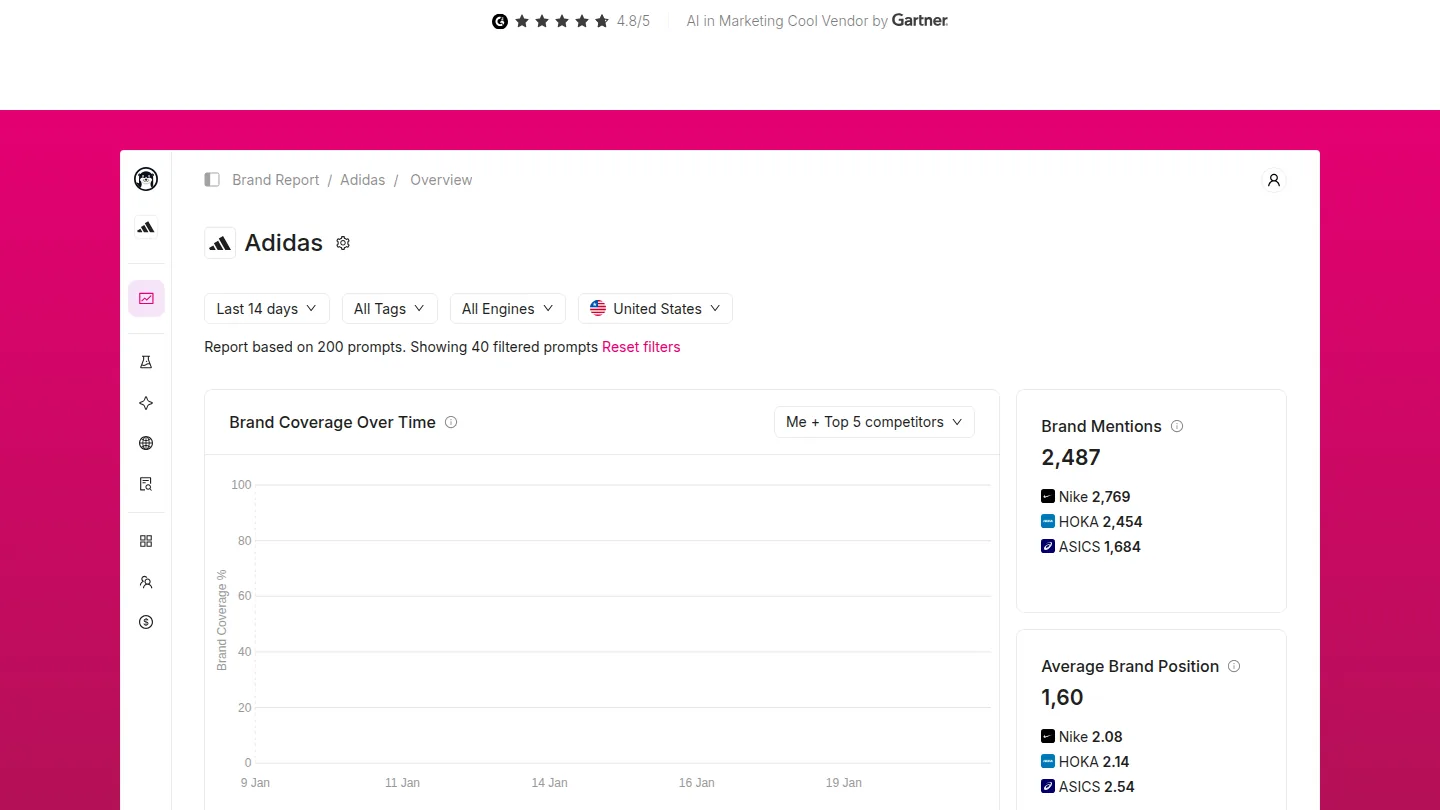Screen dimensions: 1440x810
Task: Click Brand Report in the breadcrumb
Action: (x=276, y=180)
